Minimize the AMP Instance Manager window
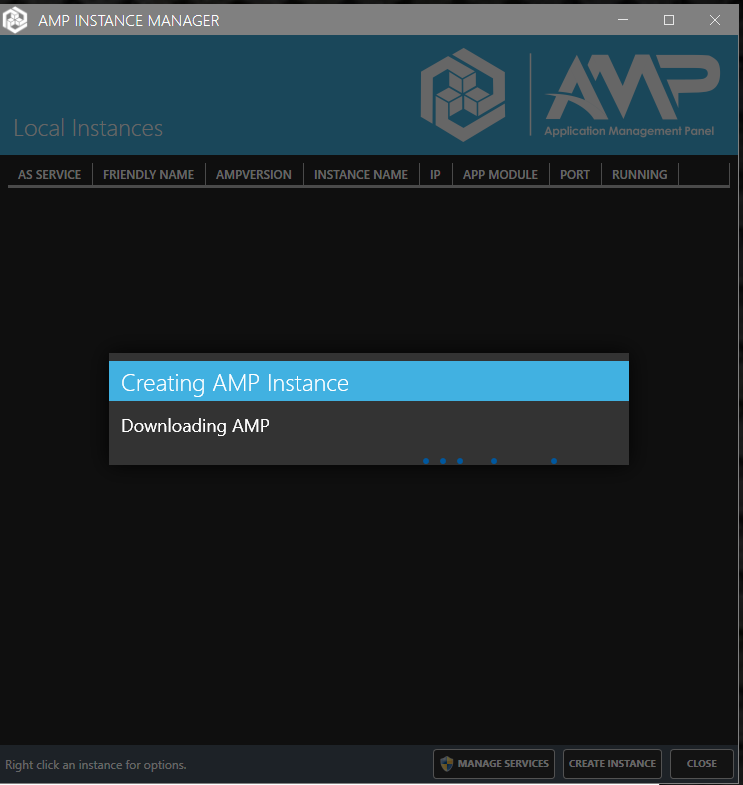This screenshot has height=785, width=743. [623, 20]
